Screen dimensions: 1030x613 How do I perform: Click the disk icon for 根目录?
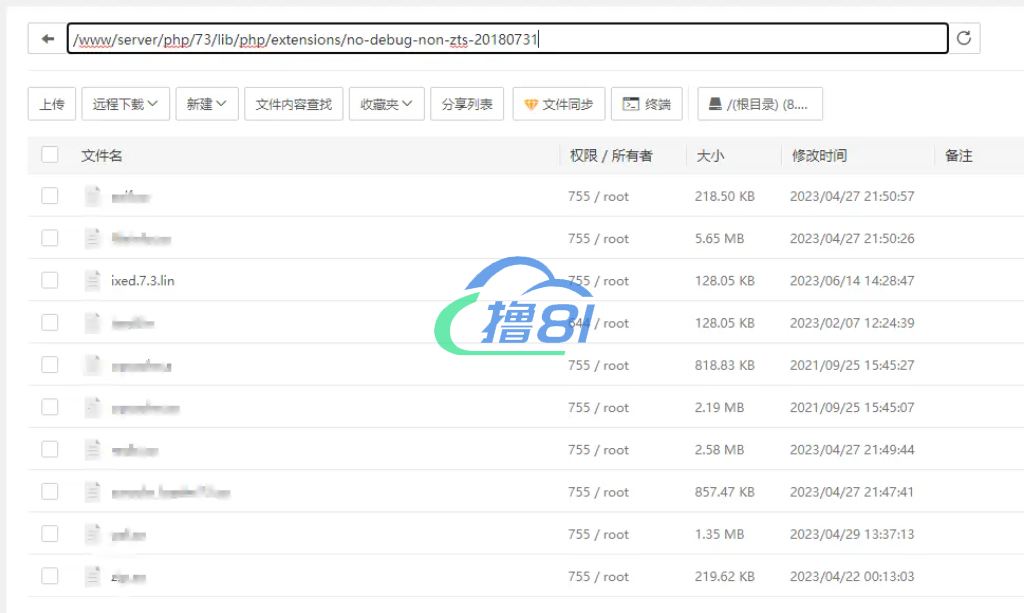pos(715,104)
